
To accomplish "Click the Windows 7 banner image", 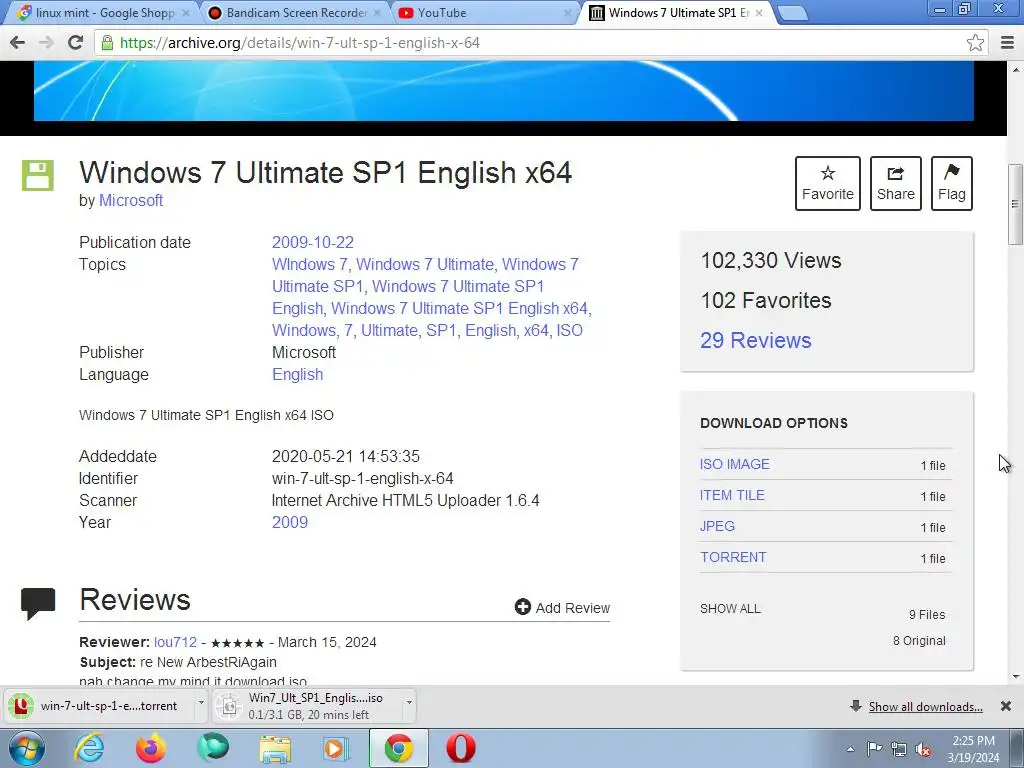I will [504, 91].
